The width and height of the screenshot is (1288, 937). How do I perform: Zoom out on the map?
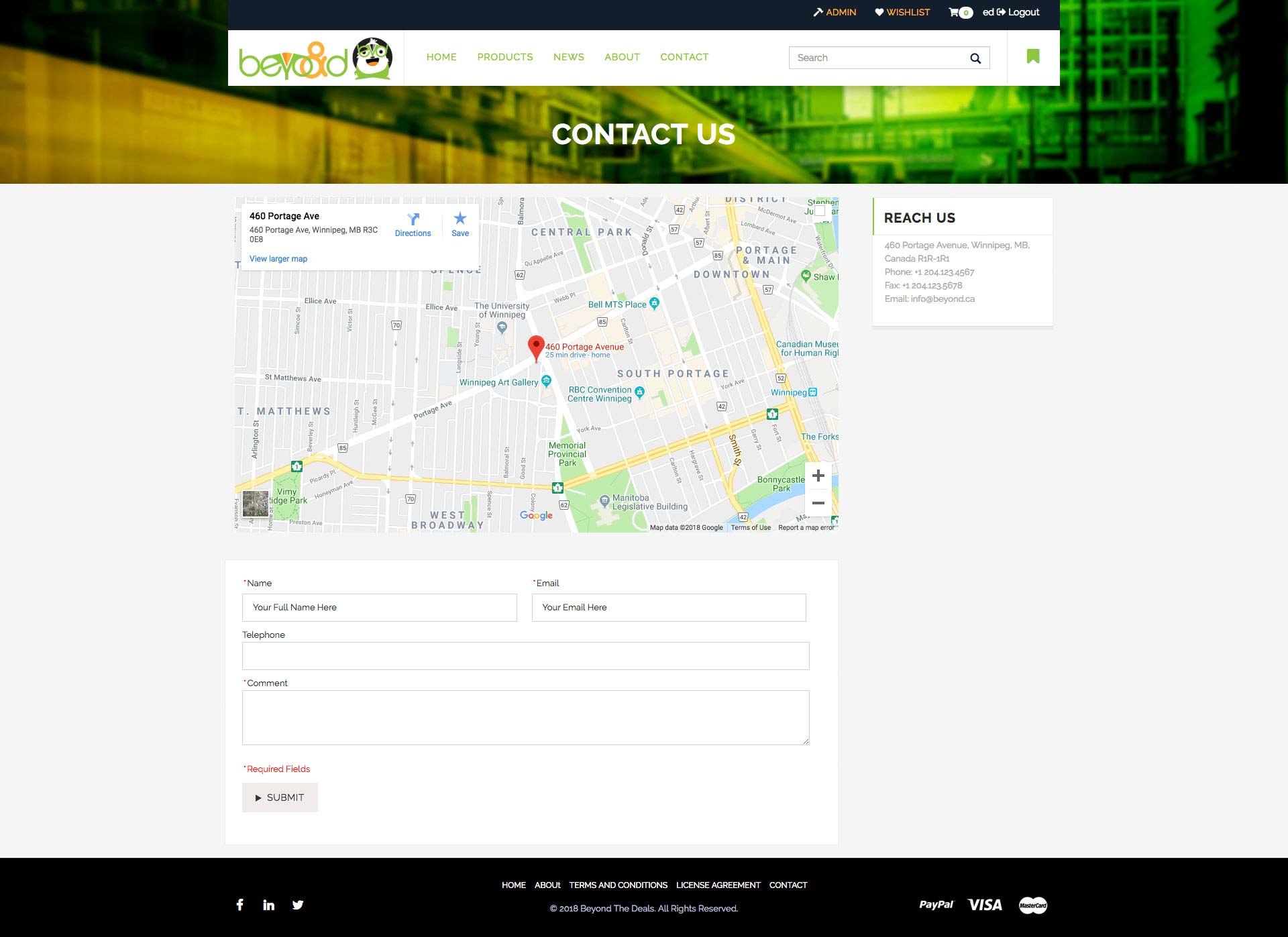click(818, 503)
